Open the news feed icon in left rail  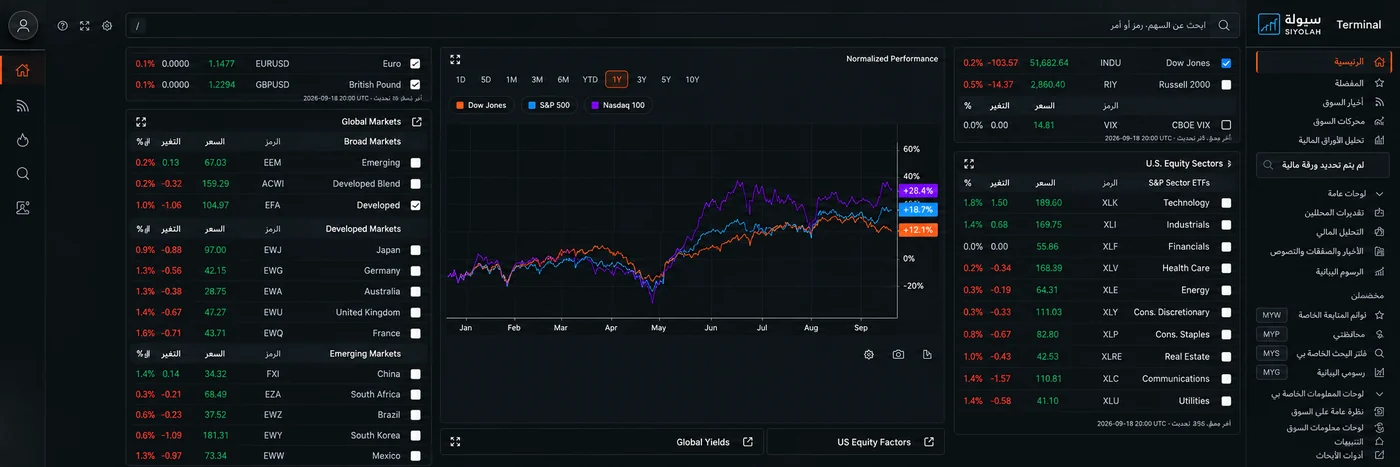[23, 105]
